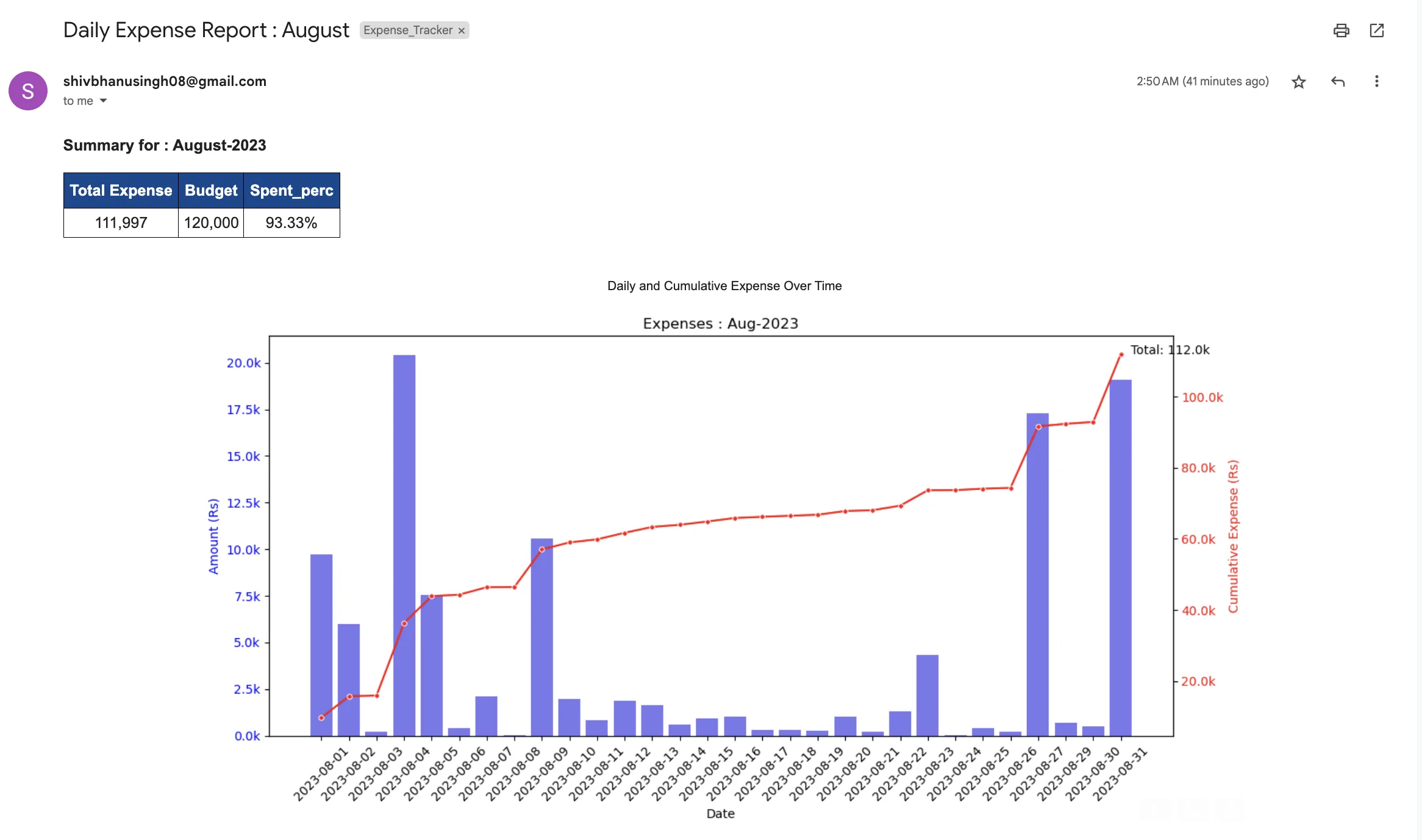Select the Expense_Tracker label tag
The width and height of the screenshot is (1422, 840).
(407, 30)
